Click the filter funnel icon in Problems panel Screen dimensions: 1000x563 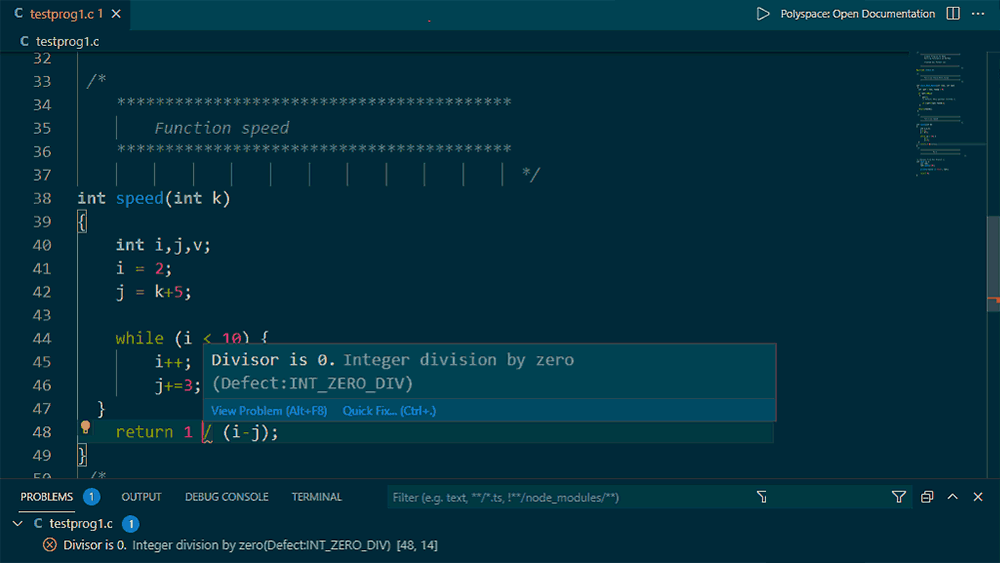898,497
